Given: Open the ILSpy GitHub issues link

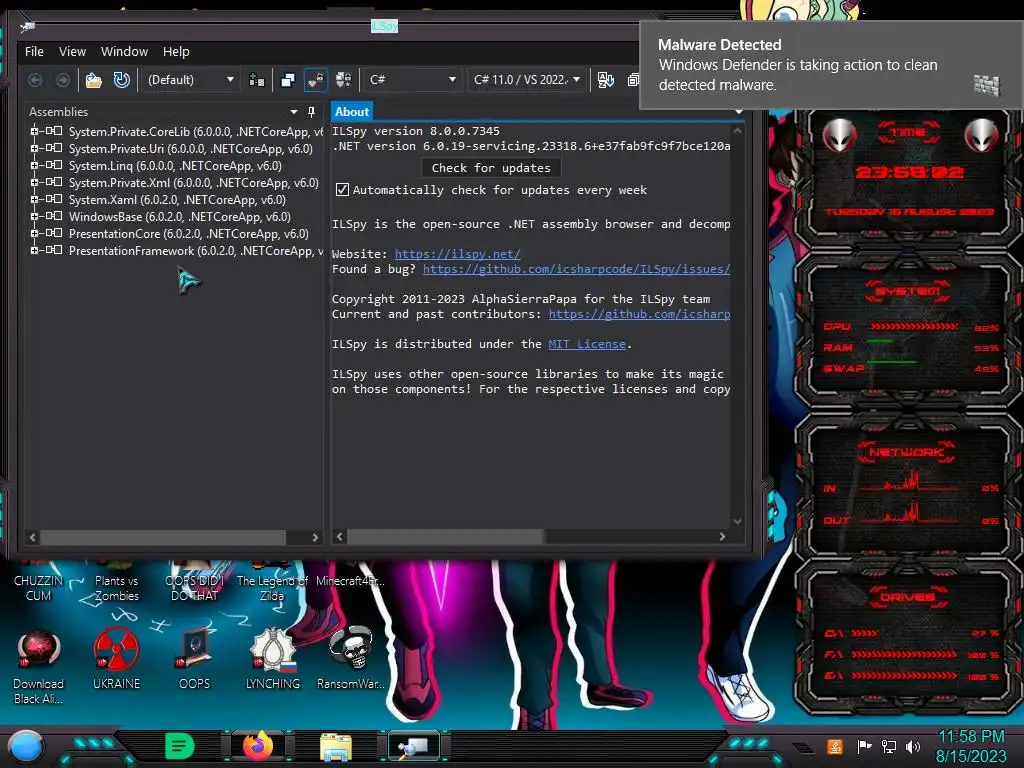Looking at the screenshot, I should pyautogui.click(x=577, y=269).
